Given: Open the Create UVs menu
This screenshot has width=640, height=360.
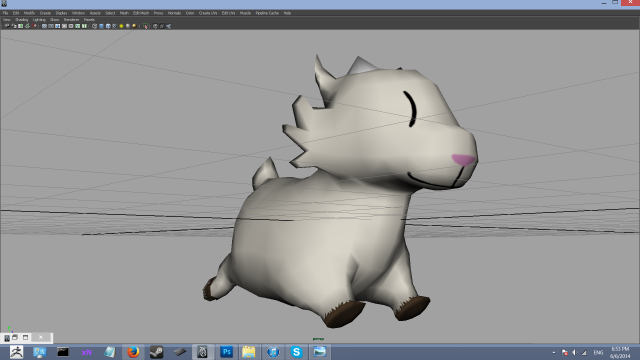Looking at the screenshot, I should point(208,13).
